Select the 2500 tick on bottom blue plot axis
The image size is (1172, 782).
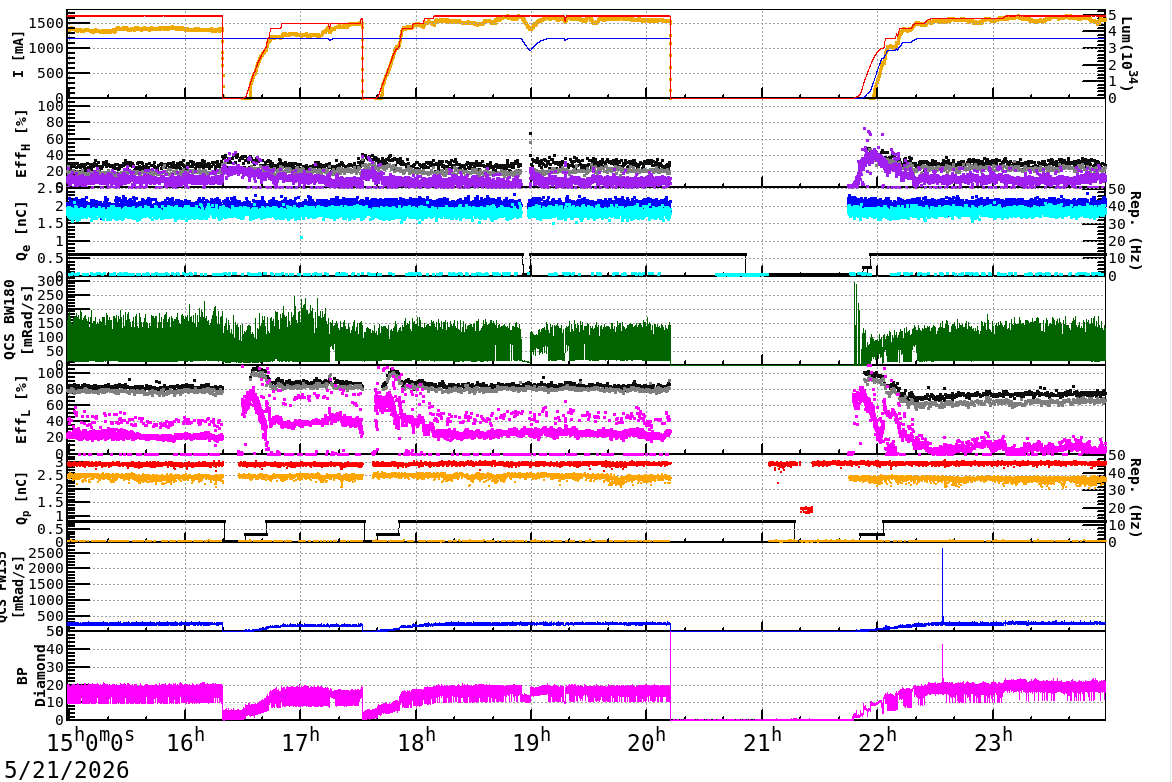[x=46, y=552]
